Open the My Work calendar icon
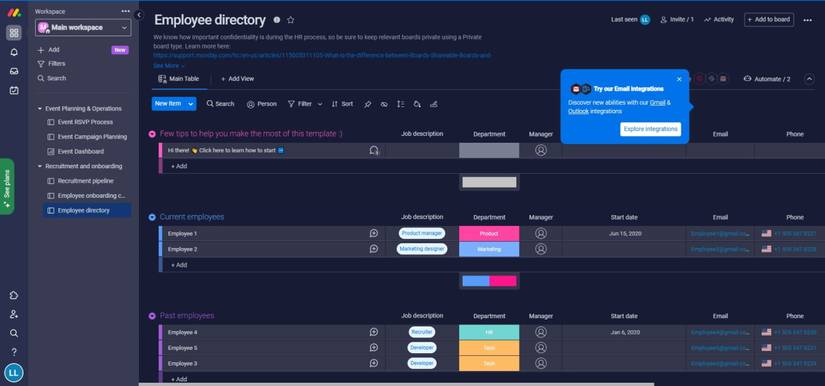 pos(14,90)
